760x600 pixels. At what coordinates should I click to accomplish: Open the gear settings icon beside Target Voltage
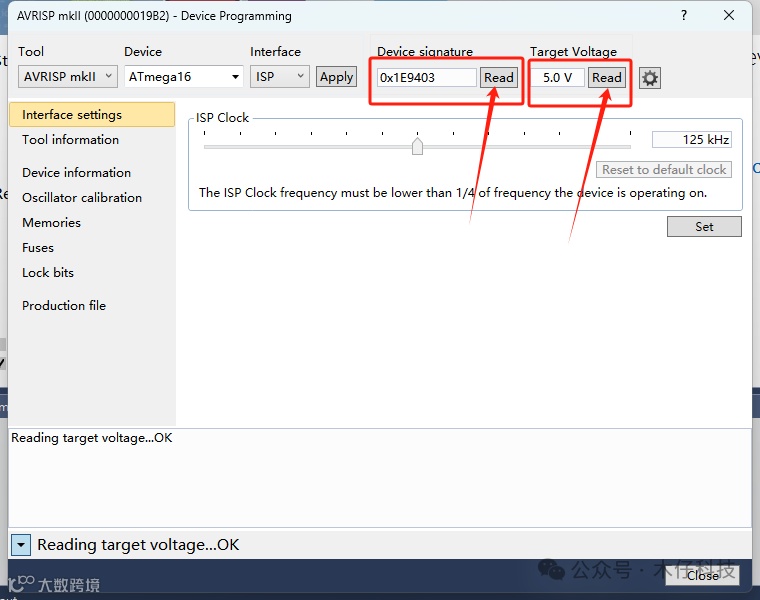click(x=649, y=78)
